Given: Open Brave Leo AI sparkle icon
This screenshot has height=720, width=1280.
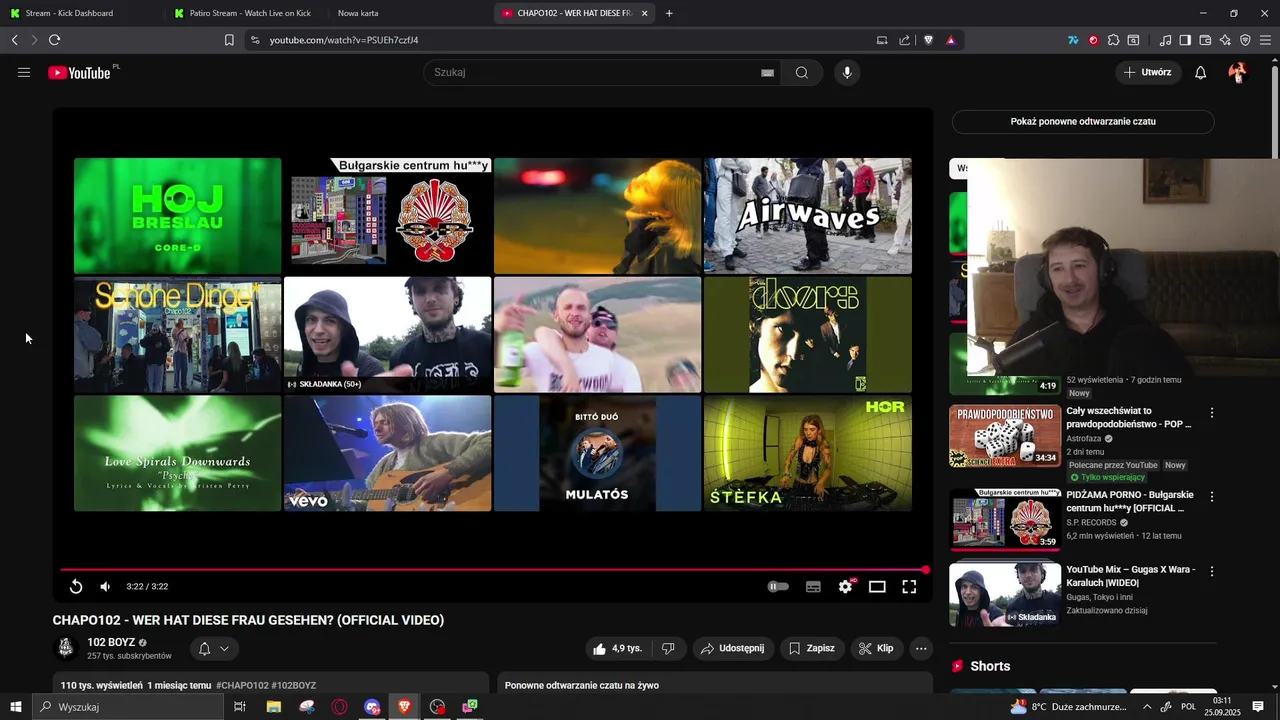Looking at the screenshot, I should [x=1225, y=40].
